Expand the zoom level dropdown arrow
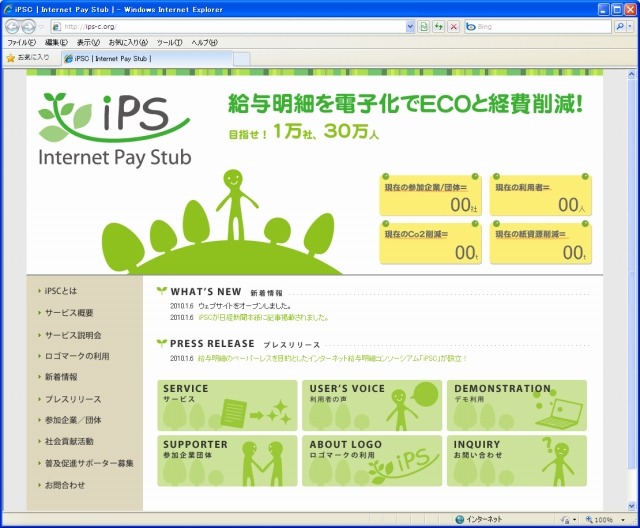This screenshot has height=528, width=640. (623, 520)
